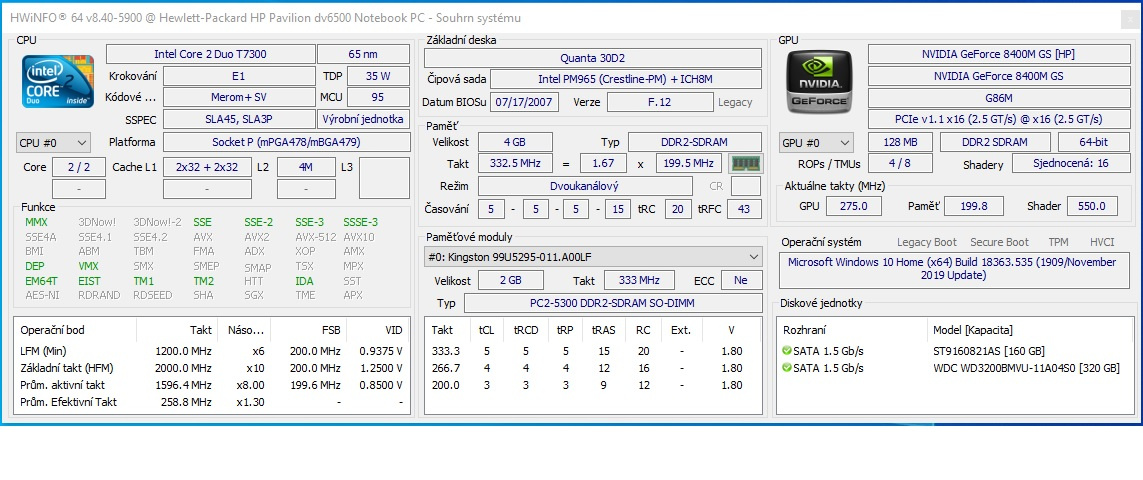The height and width of the screenshot is (480, 1143).
Task: Click the ECC value Ne field
Action: tap(741, 280)
